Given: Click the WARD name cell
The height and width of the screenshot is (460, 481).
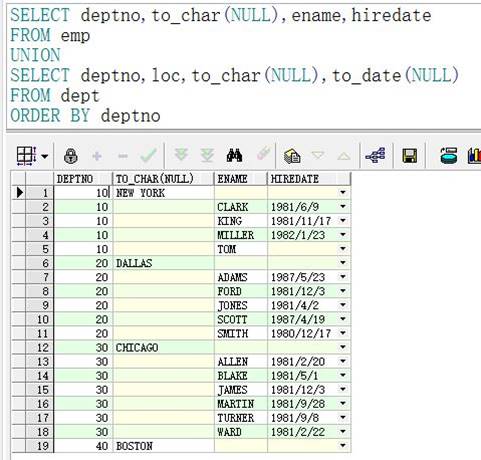Looking at the screenshot, I should point(241,432).
